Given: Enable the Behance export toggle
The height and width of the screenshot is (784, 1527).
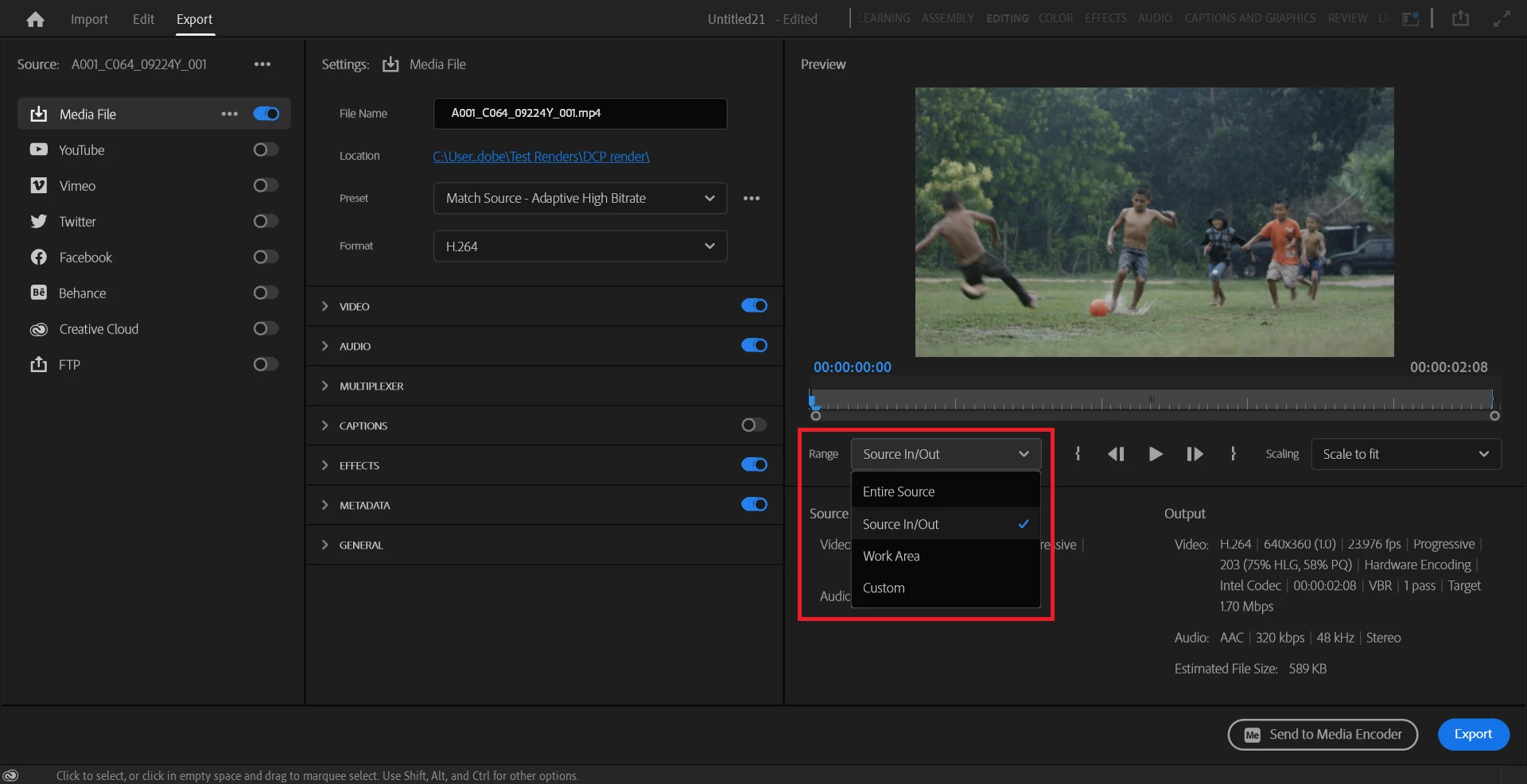Looking at the screenshot, I should pyautogui.click(x=266, y=293).
